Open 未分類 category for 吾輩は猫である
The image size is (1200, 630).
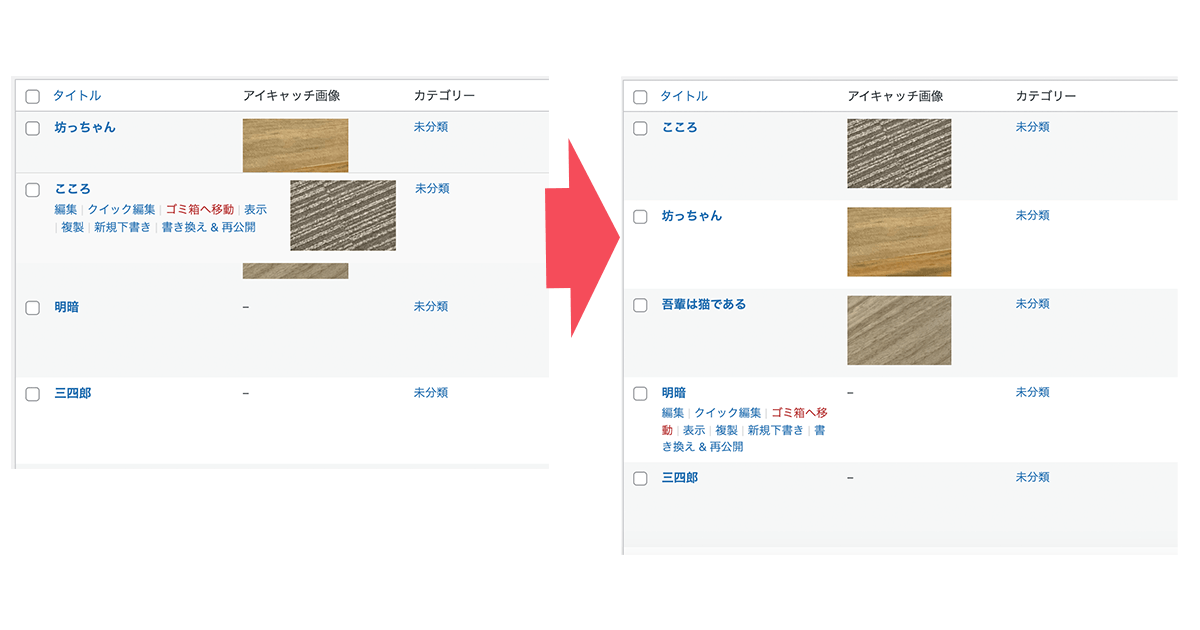pyautogui.click(x=1033, y=303)
